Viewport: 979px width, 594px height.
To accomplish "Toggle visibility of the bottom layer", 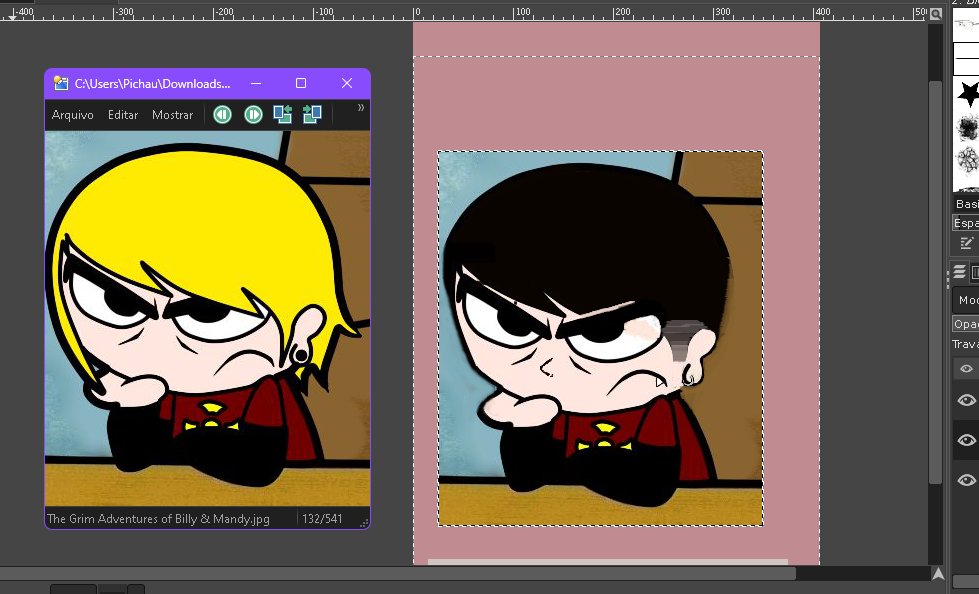I will click(967, 480).
